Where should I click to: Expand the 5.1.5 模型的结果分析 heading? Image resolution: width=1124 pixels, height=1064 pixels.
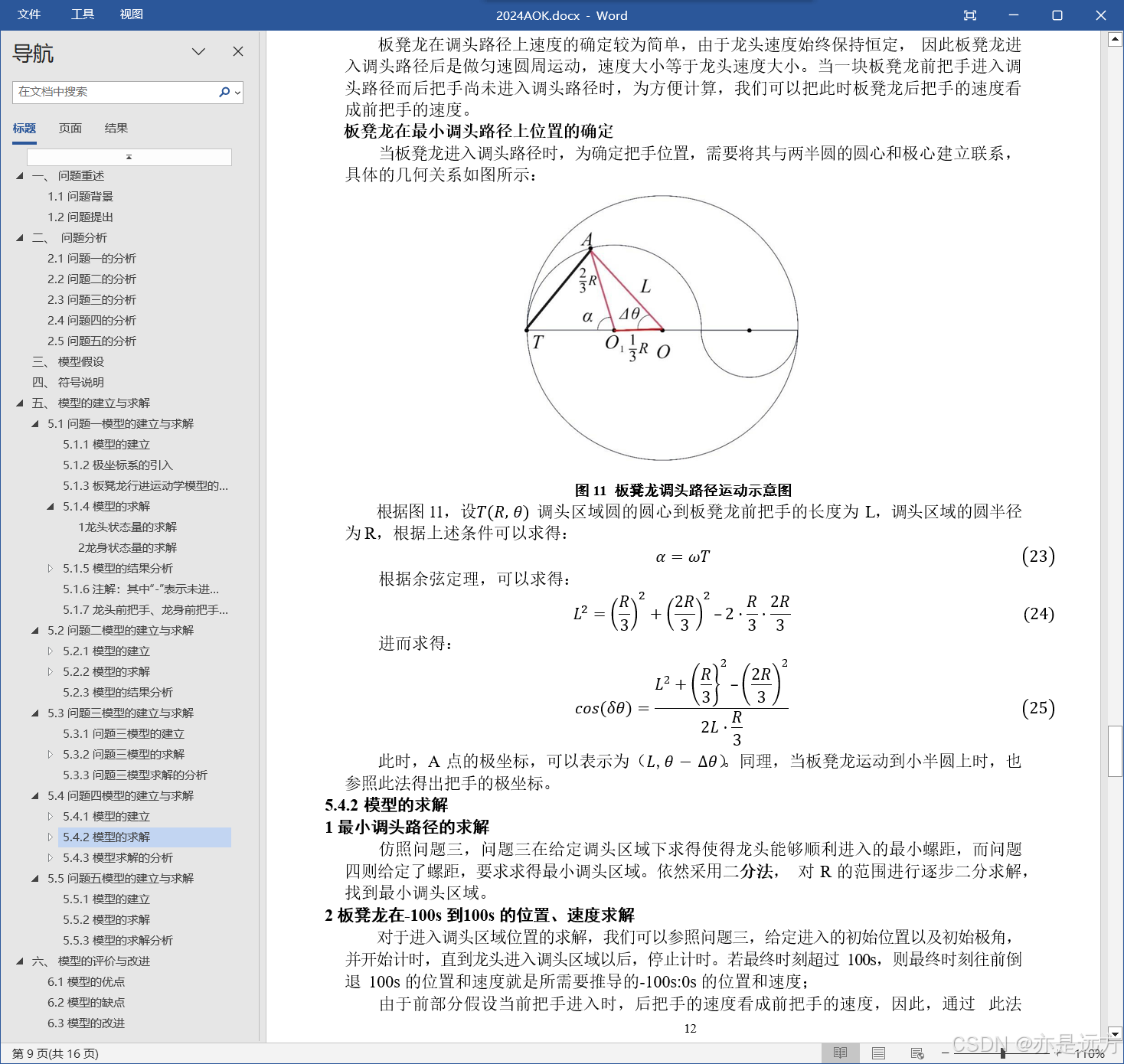coord(51,569)
